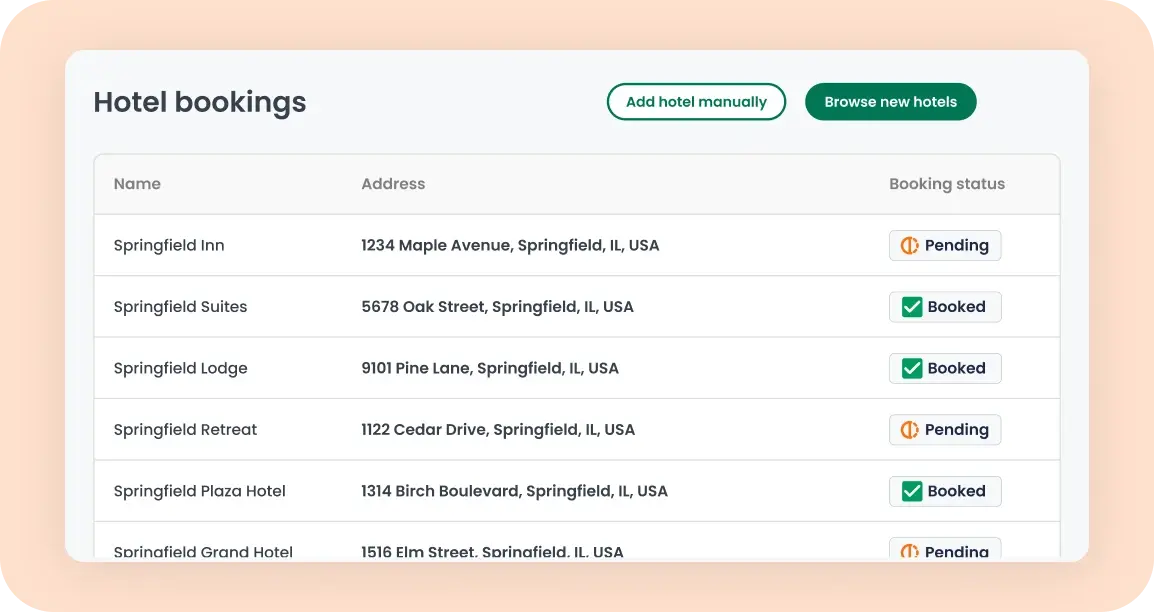Click Springfield Grand Hotel's status badge
Image resolution: width=1154 pixels, height=612 pixels.
point(945,551)
